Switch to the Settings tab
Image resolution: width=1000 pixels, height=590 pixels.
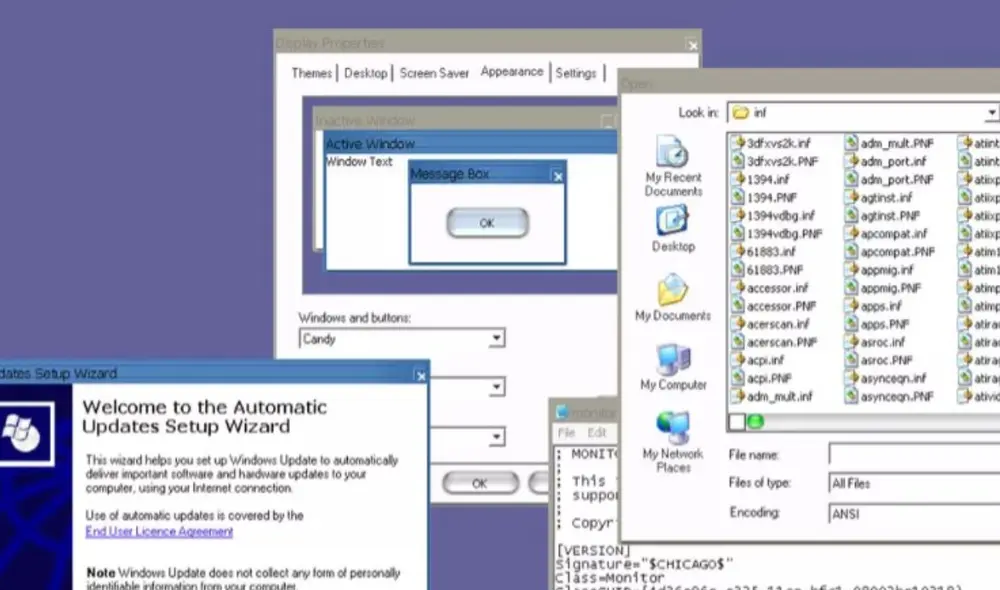pos(577,72)
